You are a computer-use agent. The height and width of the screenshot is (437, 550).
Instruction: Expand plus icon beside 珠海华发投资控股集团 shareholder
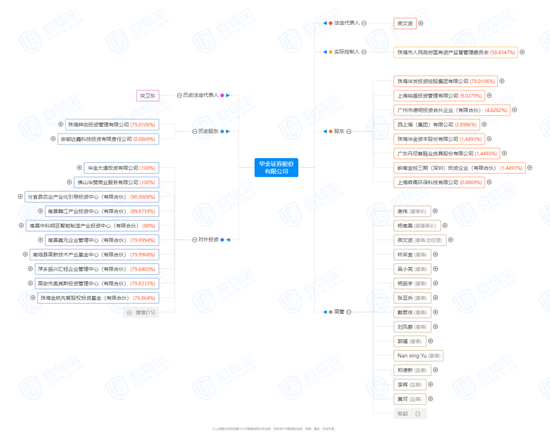click(x=502, y=81)
